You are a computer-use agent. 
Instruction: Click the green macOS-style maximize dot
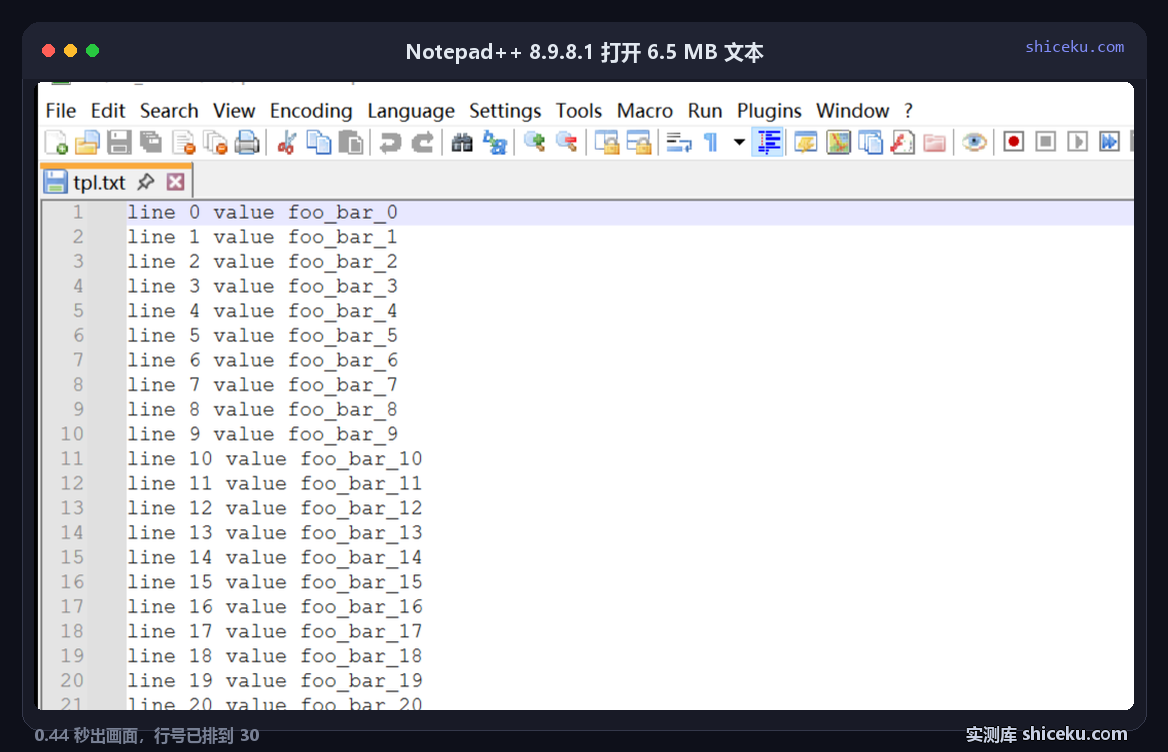click(x=92, y=51)
